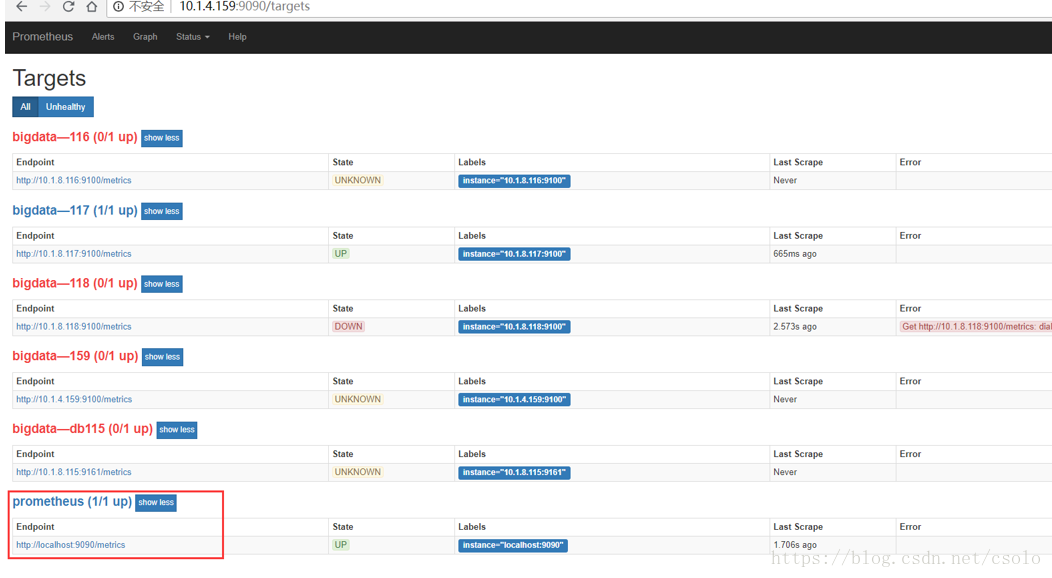The image size is (1052, 578).
Task: Open endpoint http://10.1.8.116:9100/metrics
Action: pyautogui.click(x=74, y=180)
